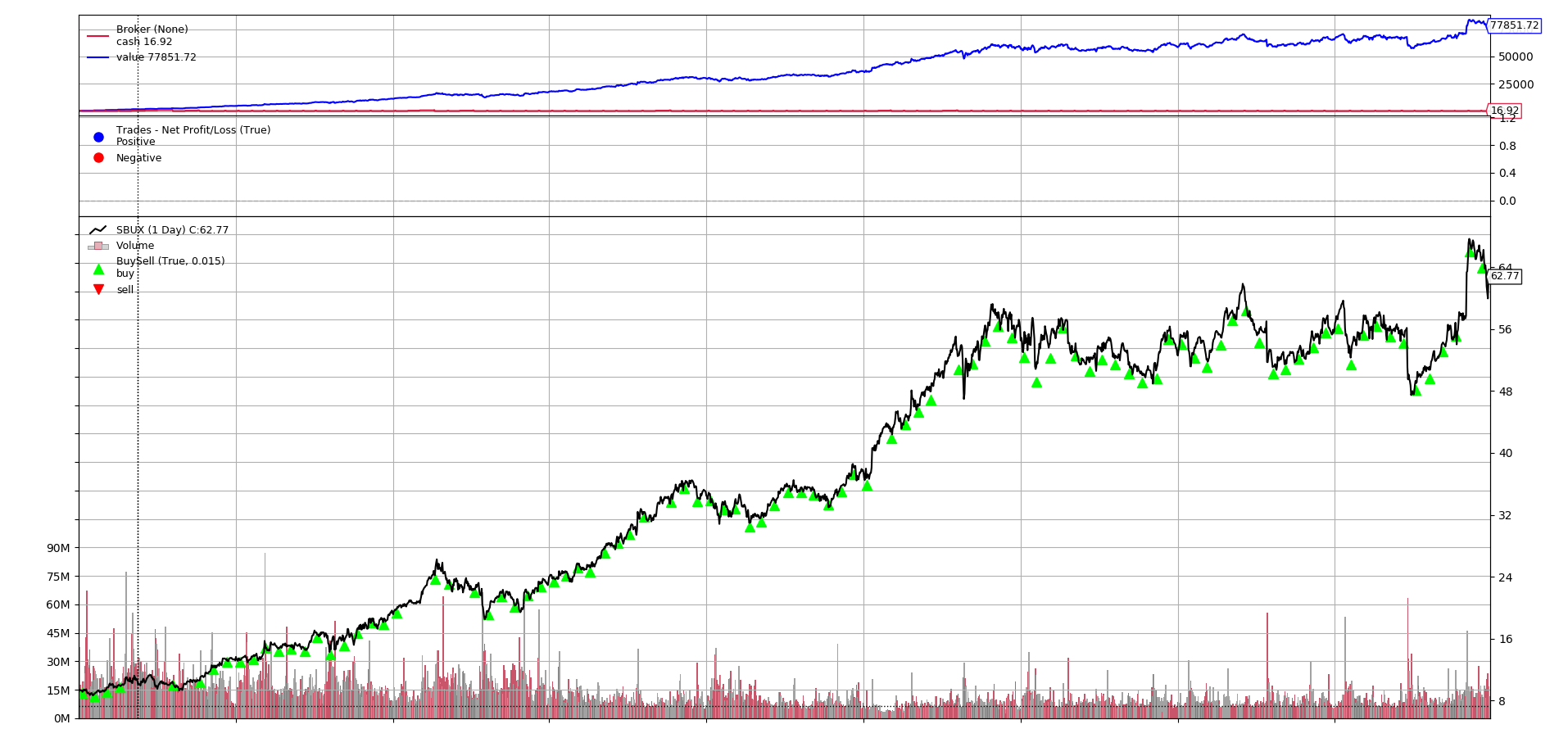This screenshot has width=1568, height=756.
Task: Click the blue value line legend marker
Action: click(98, 57)
